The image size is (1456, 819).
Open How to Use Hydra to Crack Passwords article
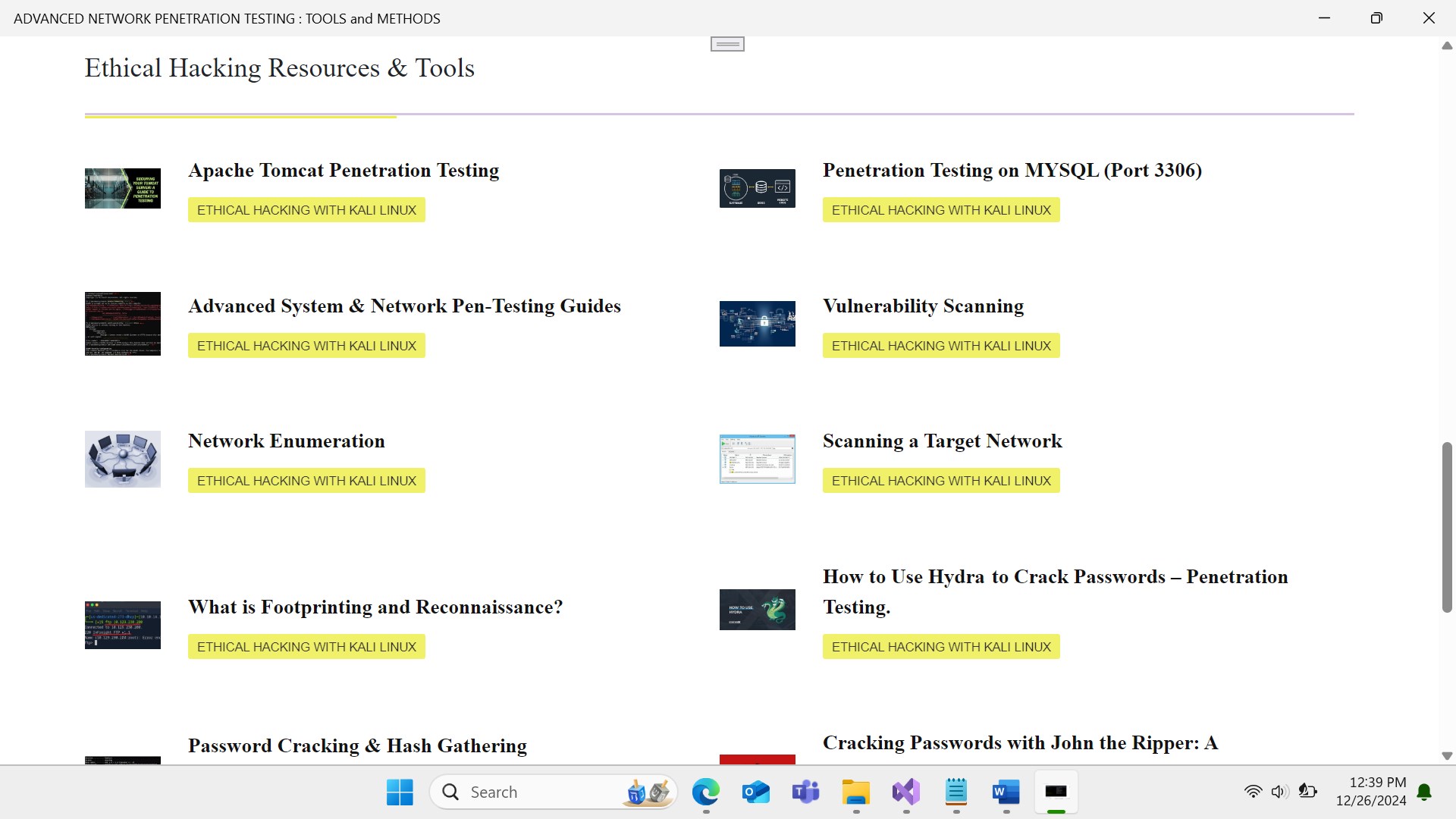coord(1056,592)
